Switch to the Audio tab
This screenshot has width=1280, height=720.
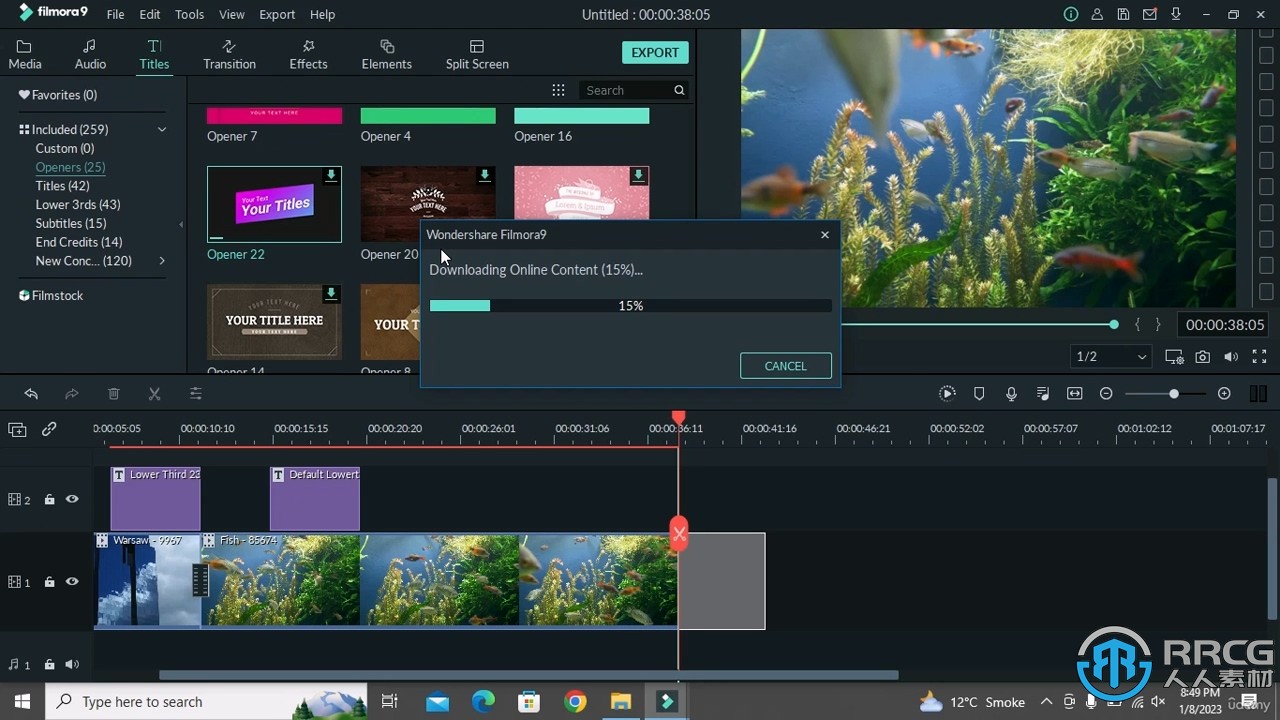coord(90,55)
